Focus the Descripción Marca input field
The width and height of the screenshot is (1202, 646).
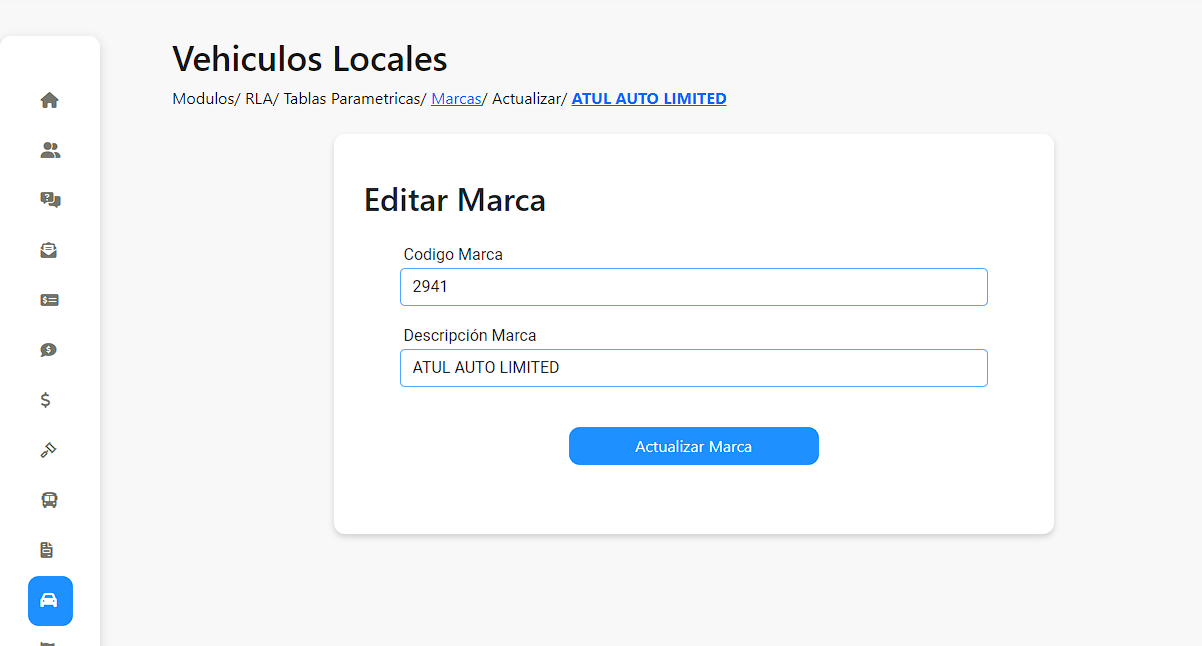tap(694, 368)
